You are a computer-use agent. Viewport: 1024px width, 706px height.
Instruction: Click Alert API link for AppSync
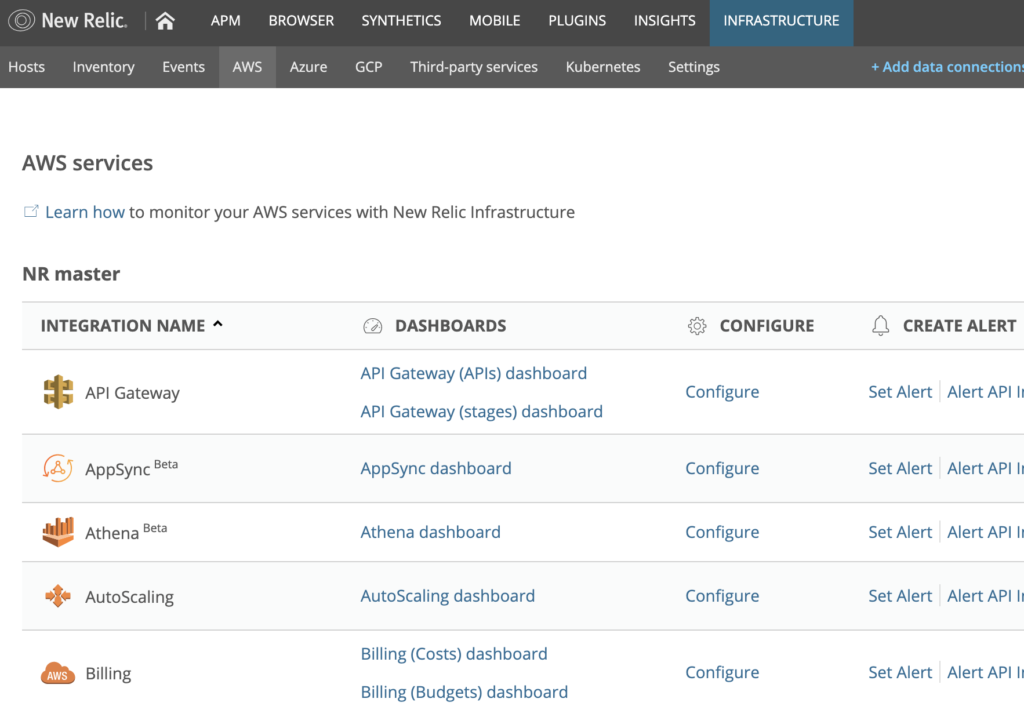(985, 468)
